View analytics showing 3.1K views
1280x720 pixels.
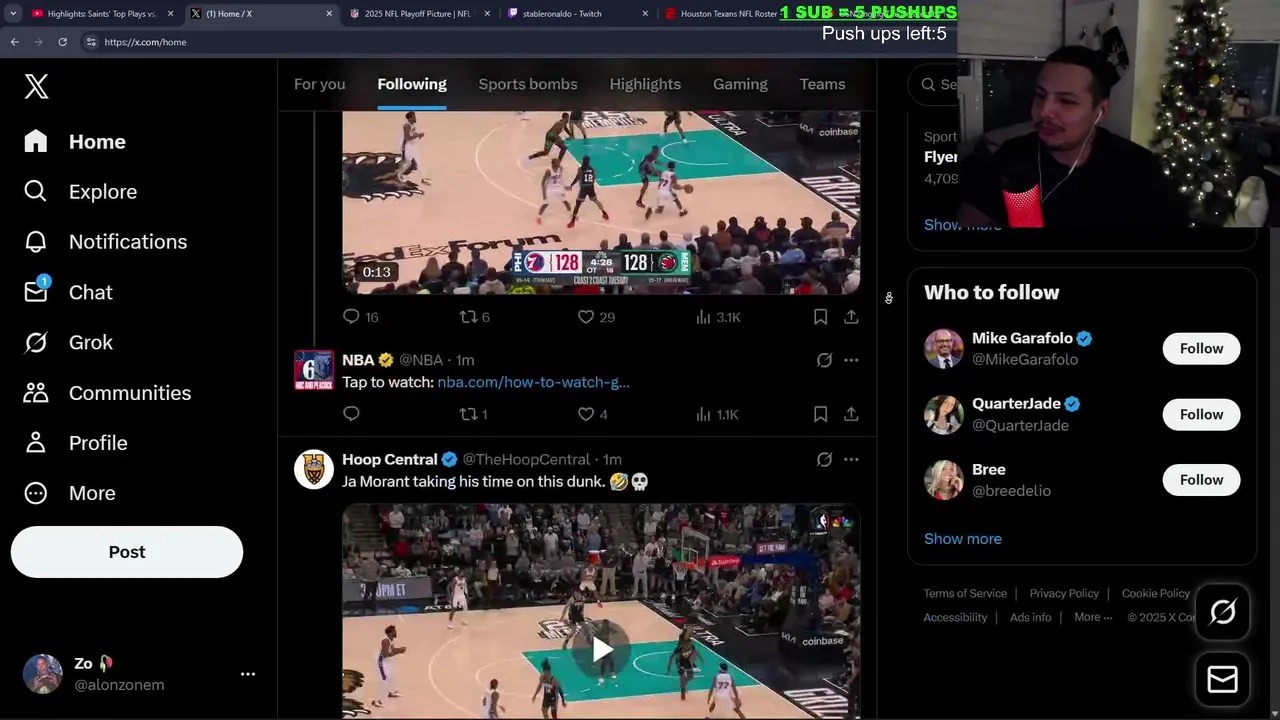click(x=717, y=317)
